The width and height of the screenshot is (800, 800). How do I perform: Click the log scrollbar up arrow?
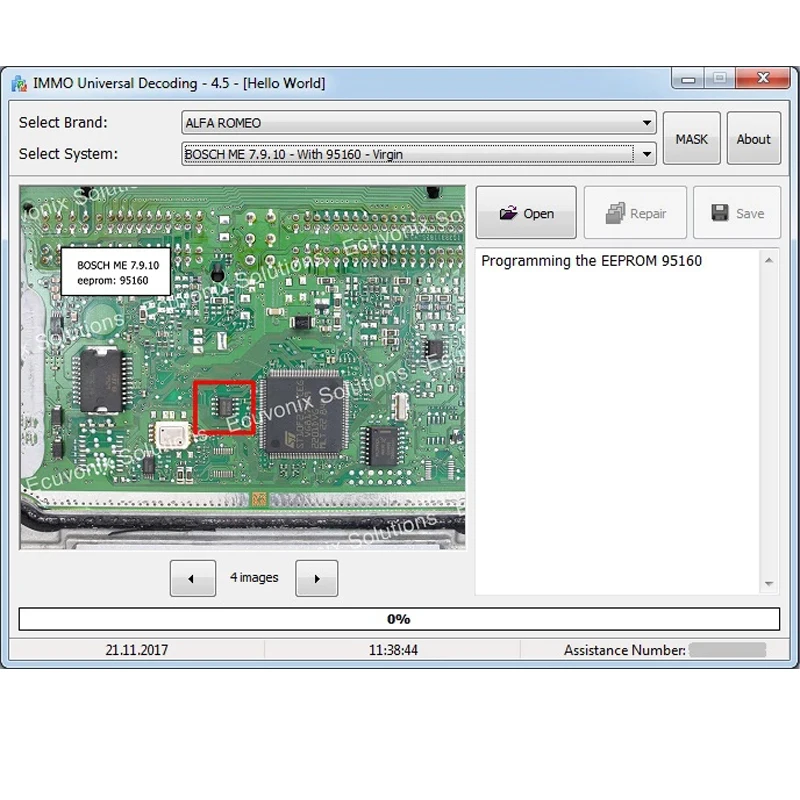[x=769, y=261]
